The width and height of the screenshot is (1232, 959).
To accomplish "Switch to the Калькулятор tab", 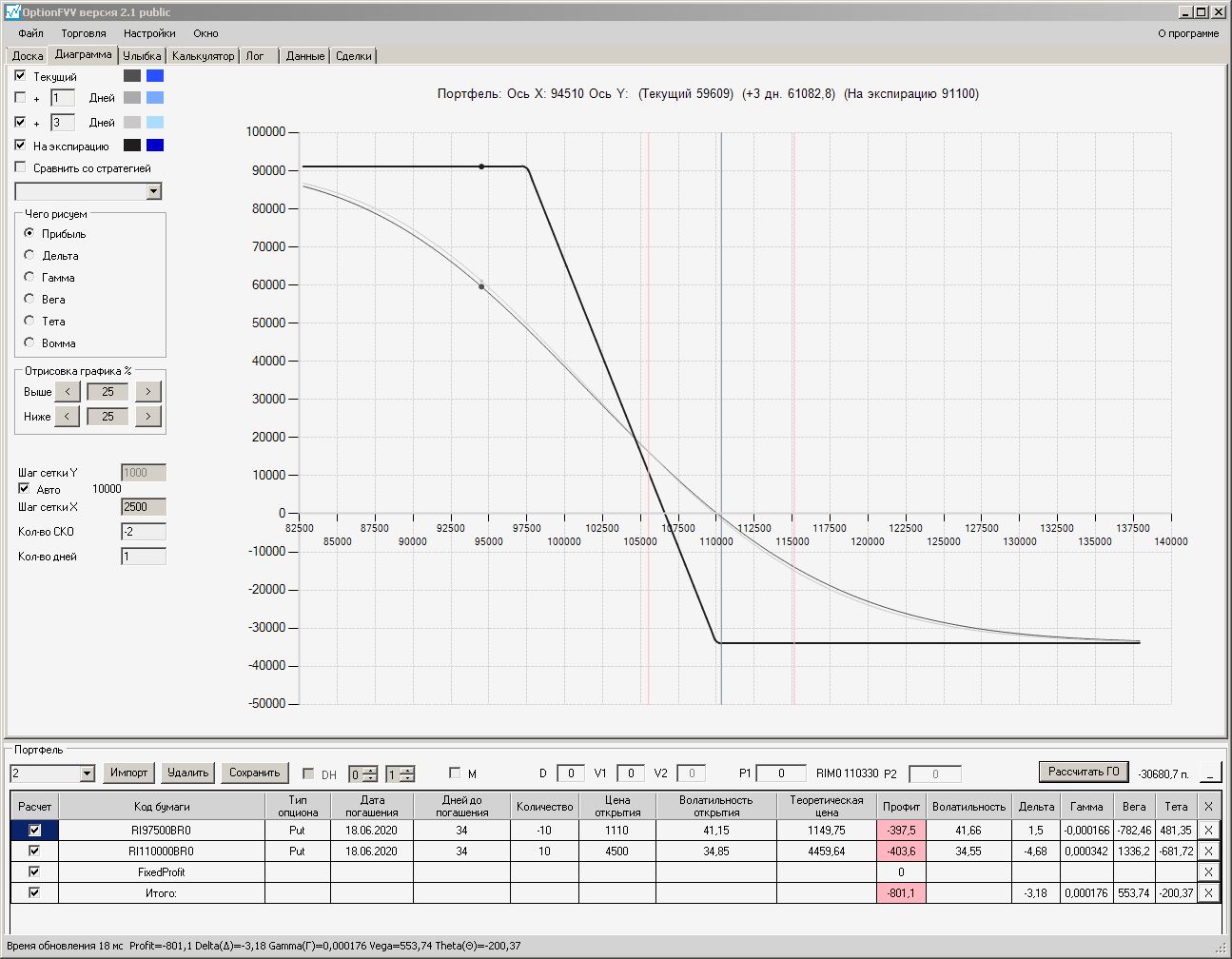I will 203,56.
